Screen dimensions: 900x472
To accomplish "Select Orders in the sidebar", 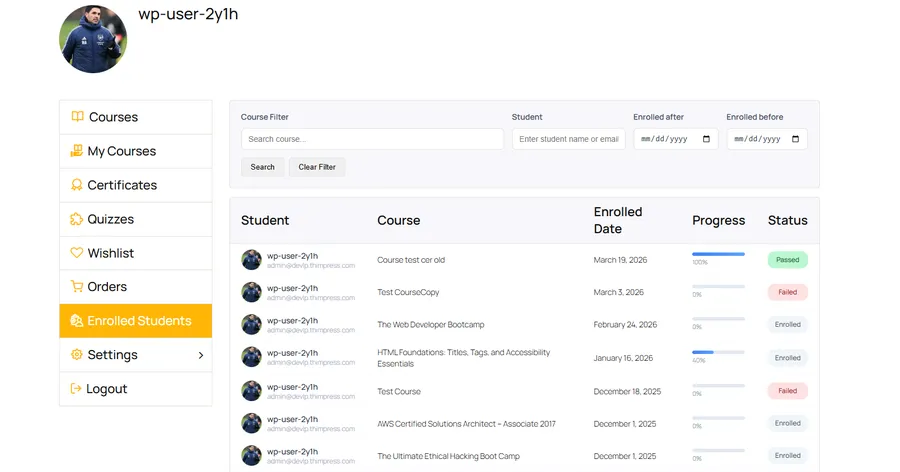I will tap(135, 287).
